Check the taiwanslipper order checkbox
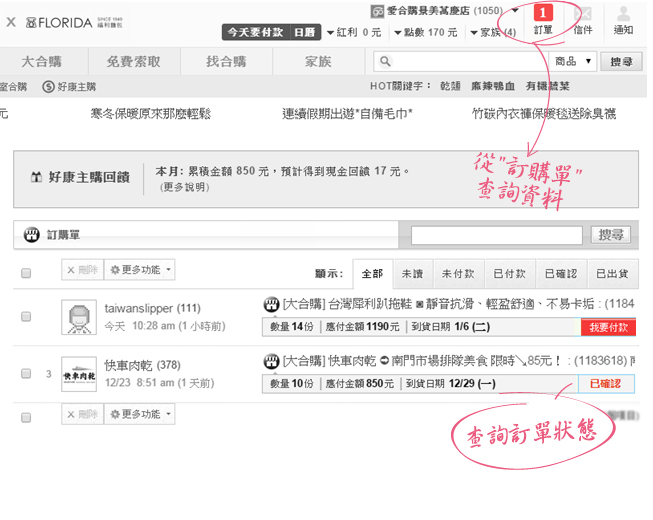 pos(26,317)
